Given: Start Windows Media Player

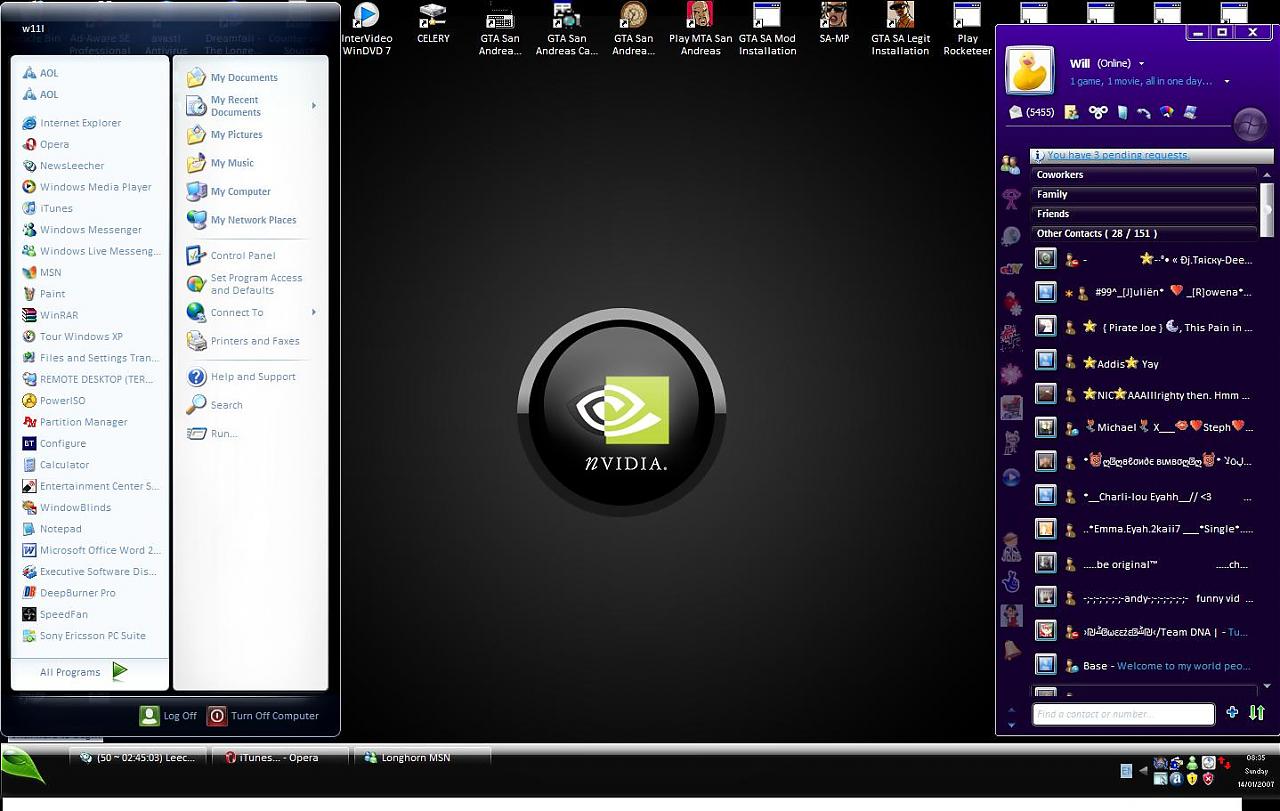Looking at the screenshot, I should coord(87,187).
